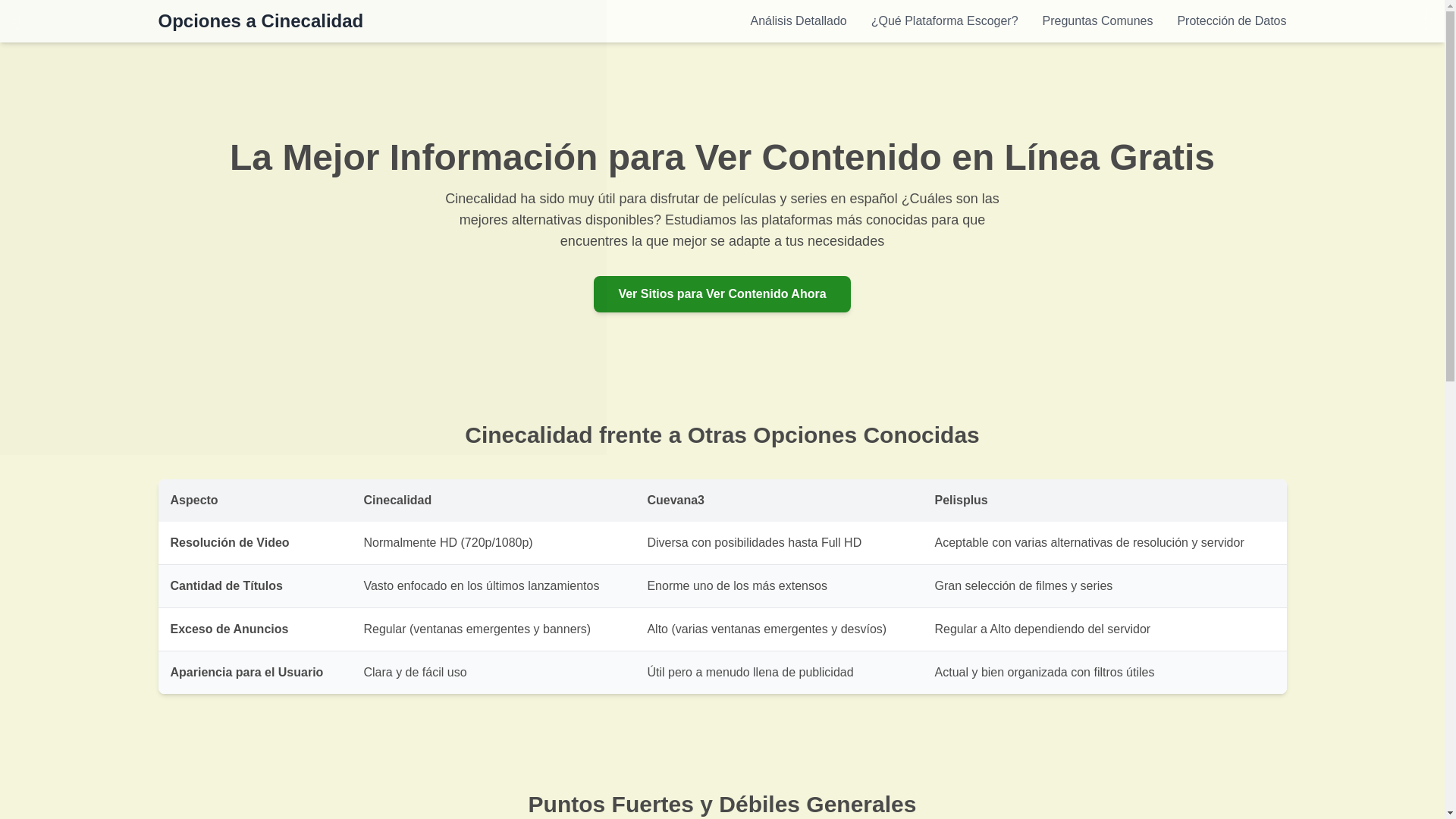
Task: Open Protección de Datos nav link
Action: 1231,21
